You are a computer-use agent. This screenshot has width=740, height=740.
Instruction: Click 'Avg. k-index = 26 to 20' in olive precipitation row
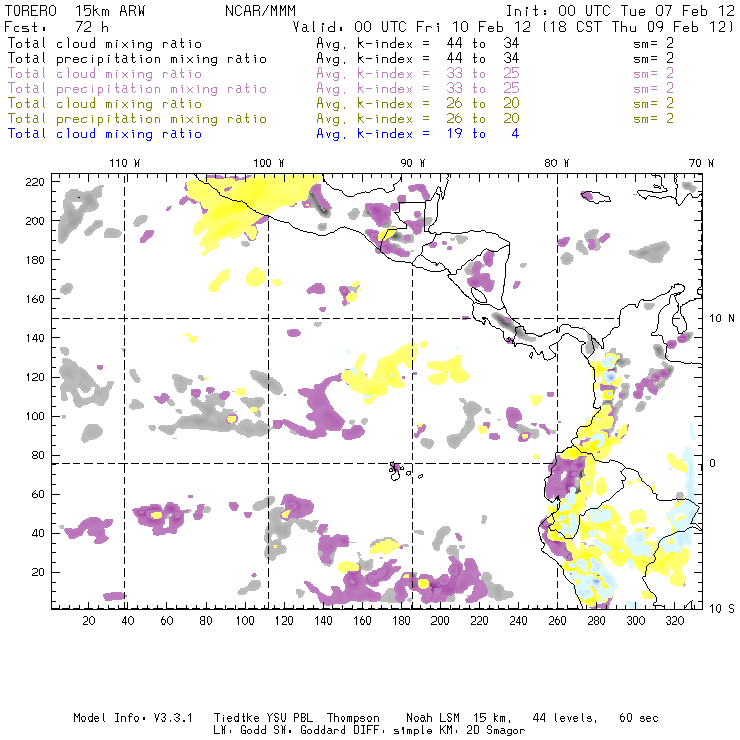pos(418,119)
